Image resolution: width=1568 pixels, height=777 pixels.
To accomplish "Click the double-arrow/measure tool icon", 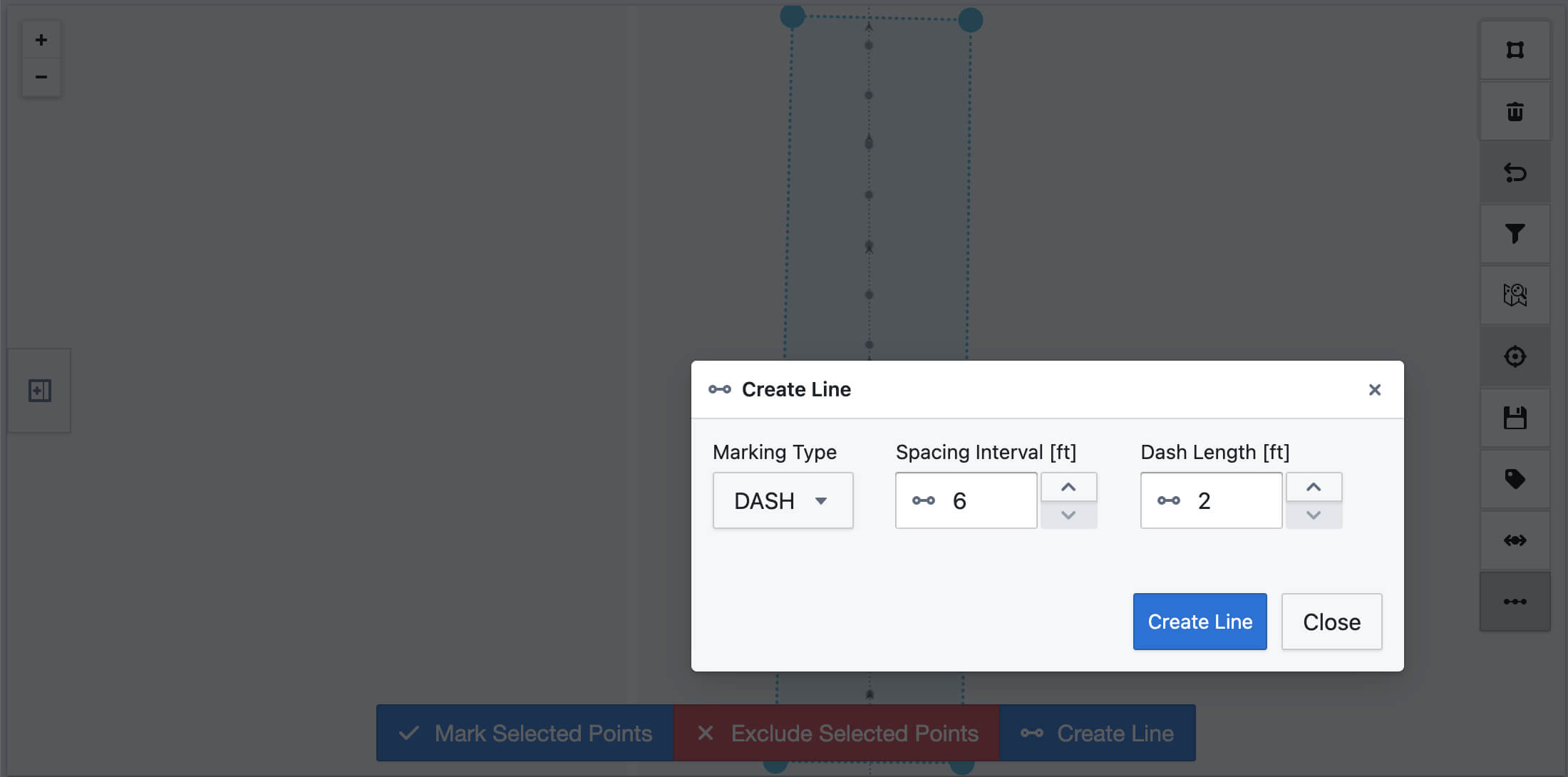I will click(x=1515, y=540).
